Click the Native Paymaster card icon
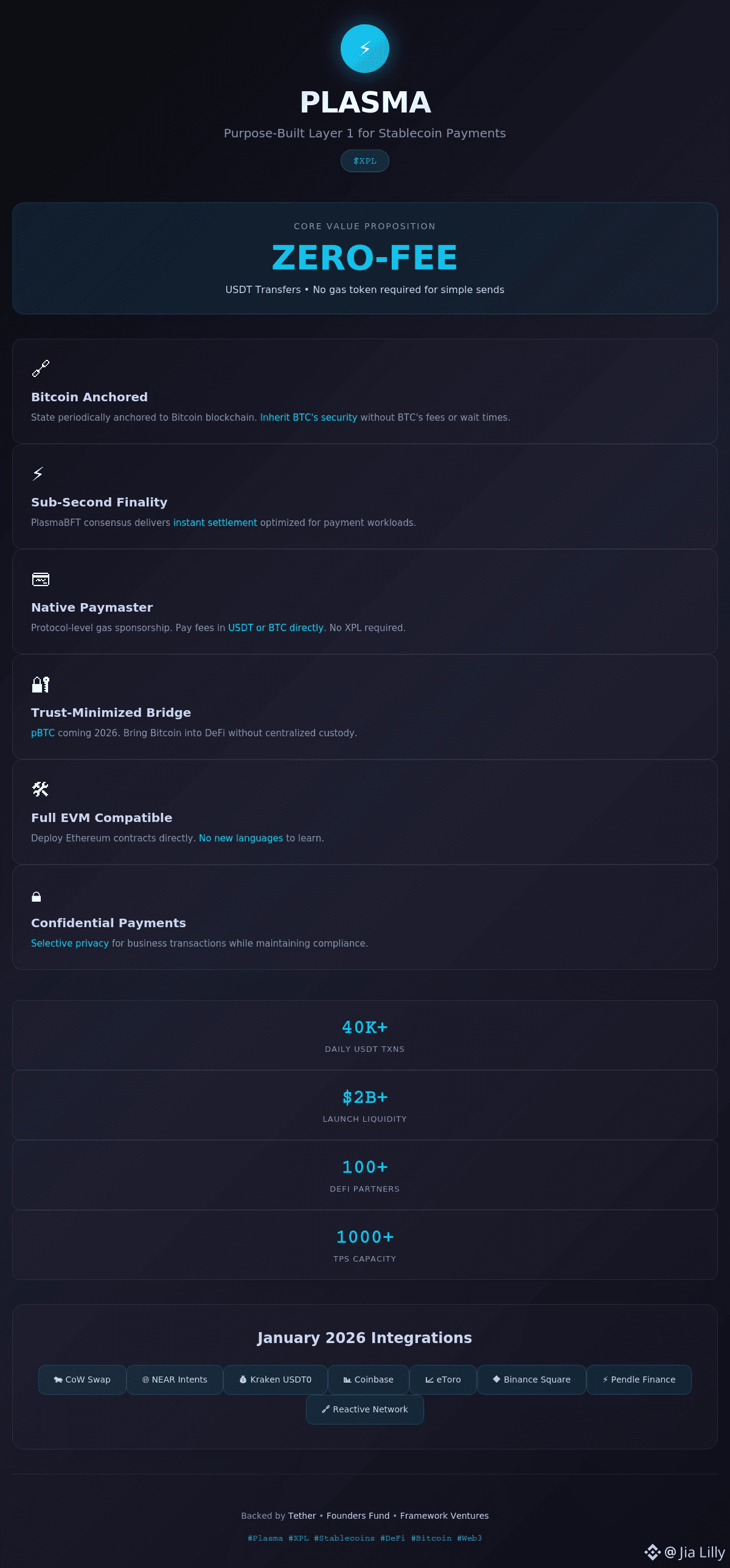The width and height of the screenshot is (730, 1568). pos(40,579)
